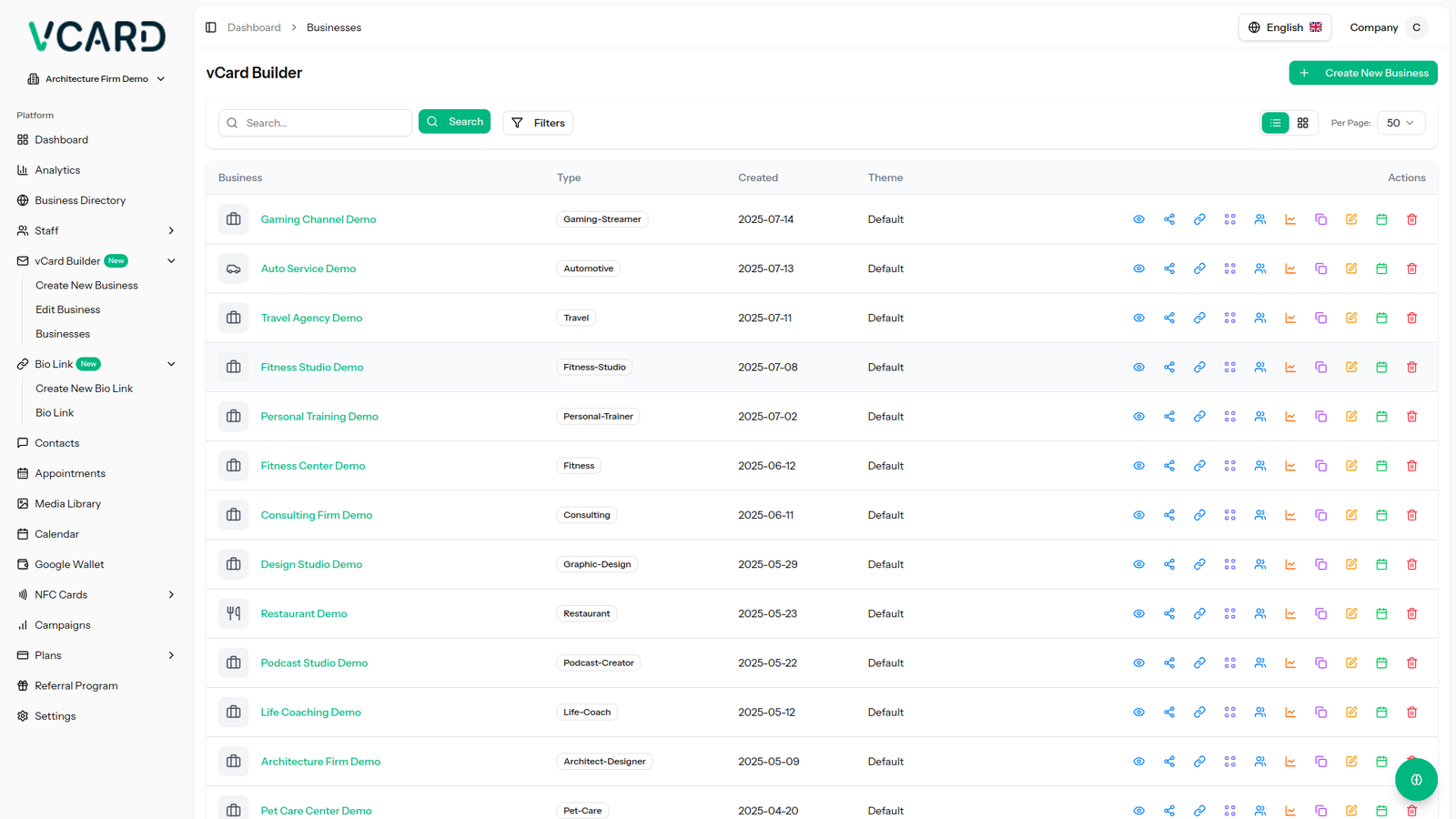Switch to grid view layout

point(1303,123)
